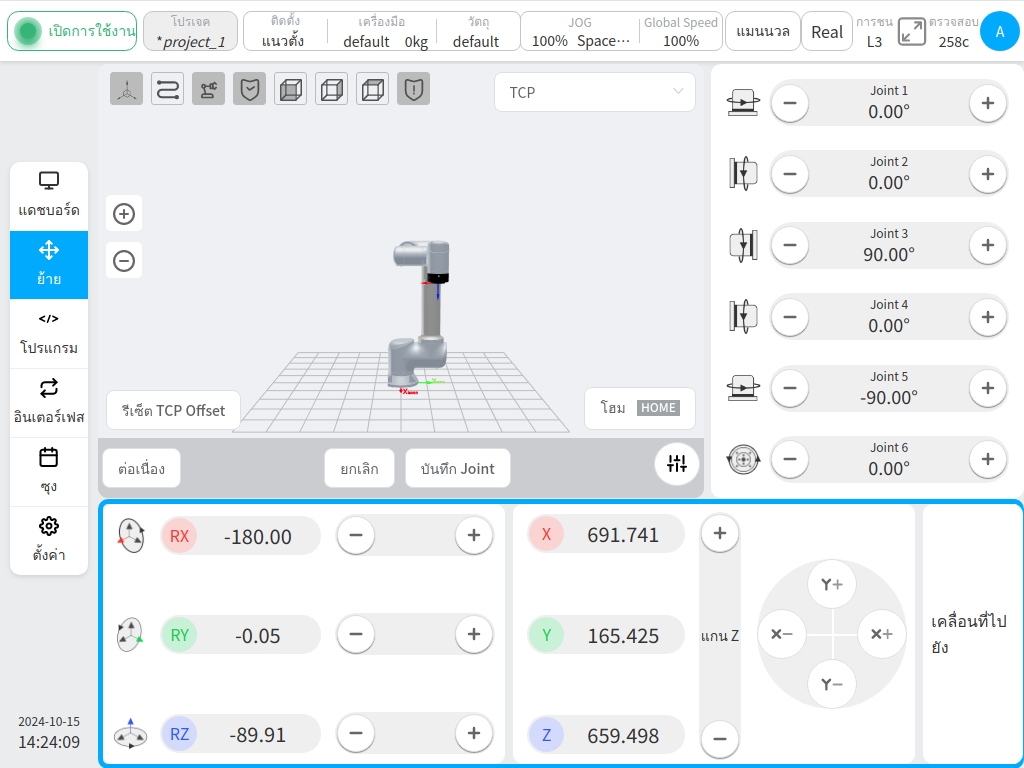Viewport: 1024px width, 768px height.
Task: Toggle the robot arm model icon
Action: pos(208,89)
